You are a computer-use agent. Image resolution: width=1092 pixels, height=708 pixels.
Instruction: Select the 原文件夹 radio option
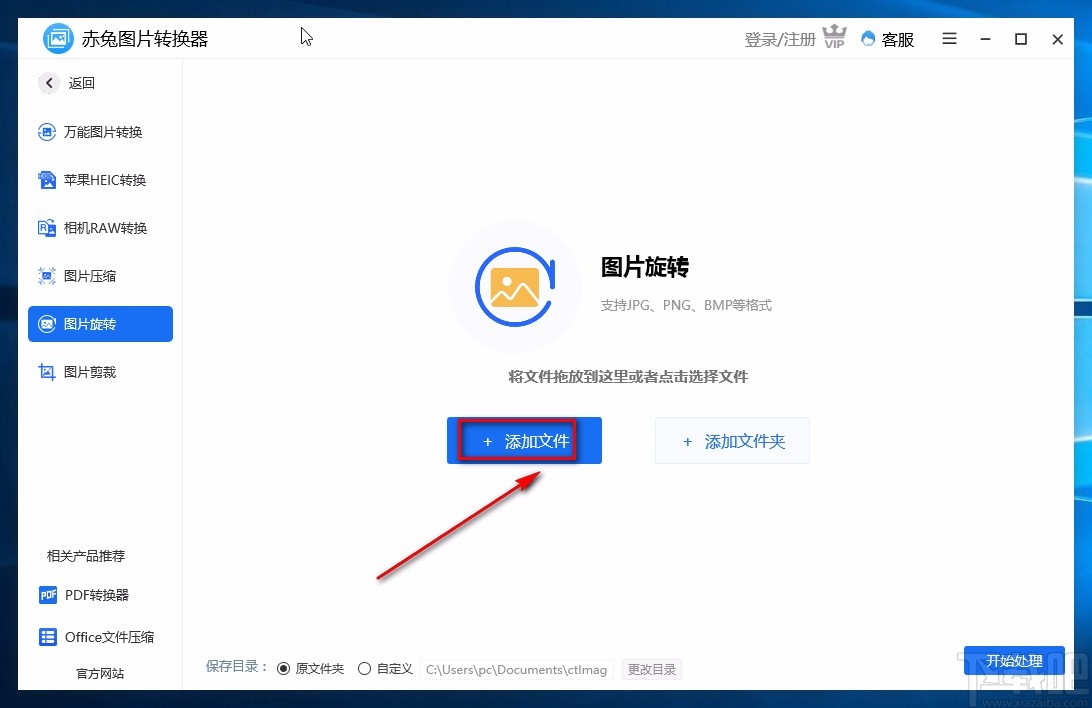[284, 668]
